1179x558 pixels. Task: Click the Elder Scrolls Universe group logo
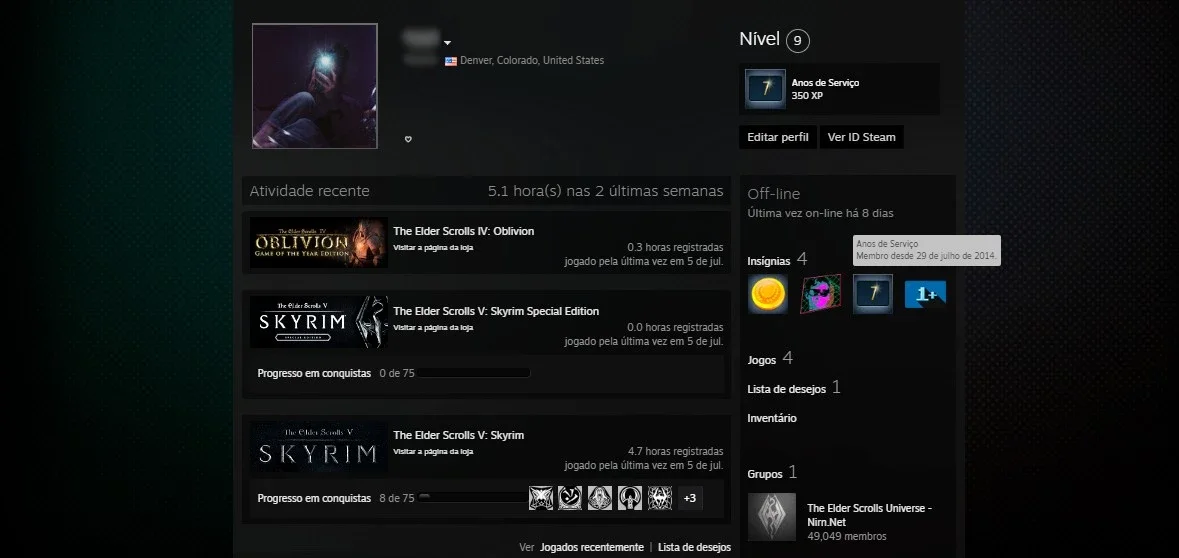click(x=771, y=517)
